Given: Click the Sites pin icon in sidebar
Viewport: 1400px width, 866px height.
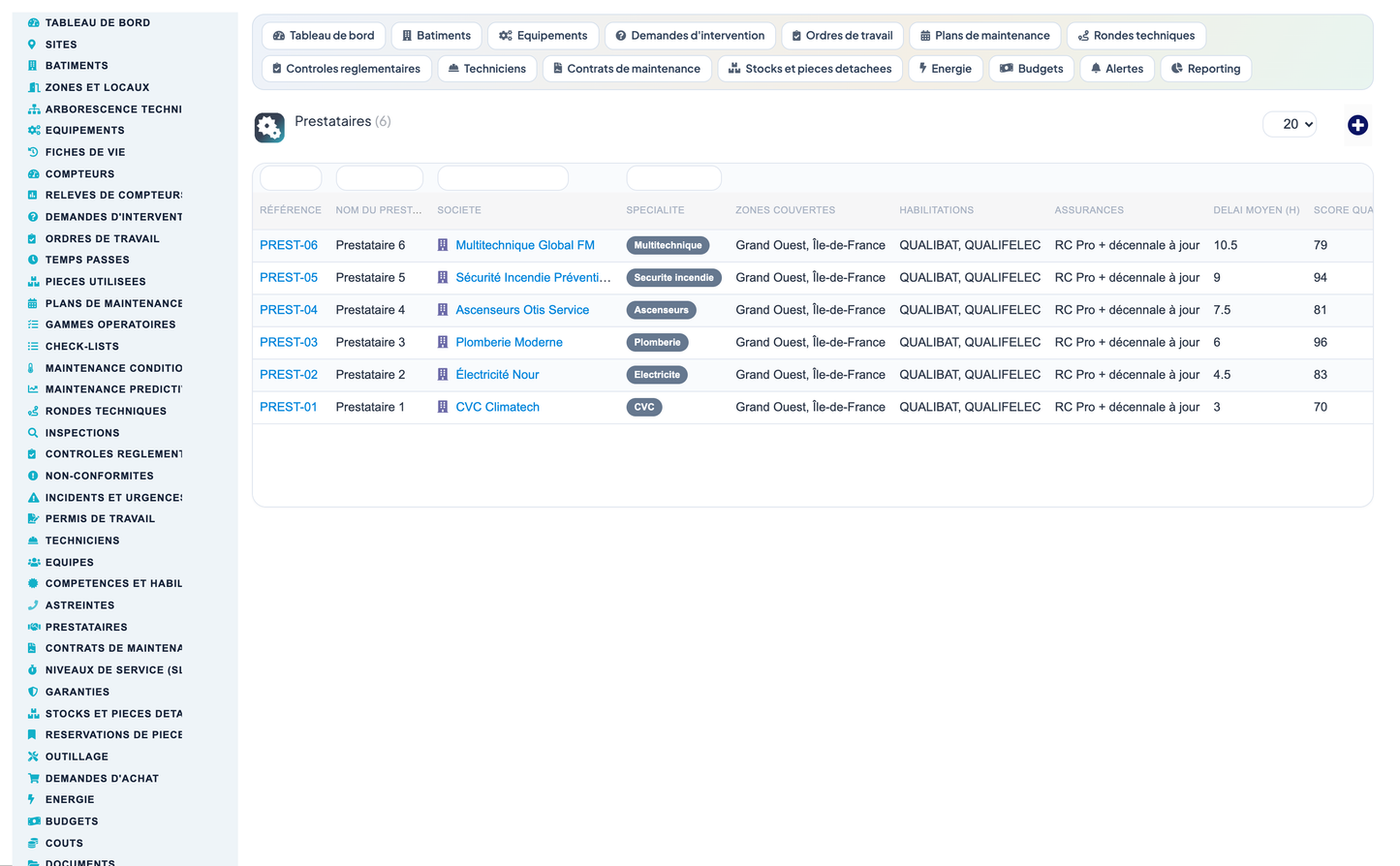Looking at the screenshot, I should [32, 45].
